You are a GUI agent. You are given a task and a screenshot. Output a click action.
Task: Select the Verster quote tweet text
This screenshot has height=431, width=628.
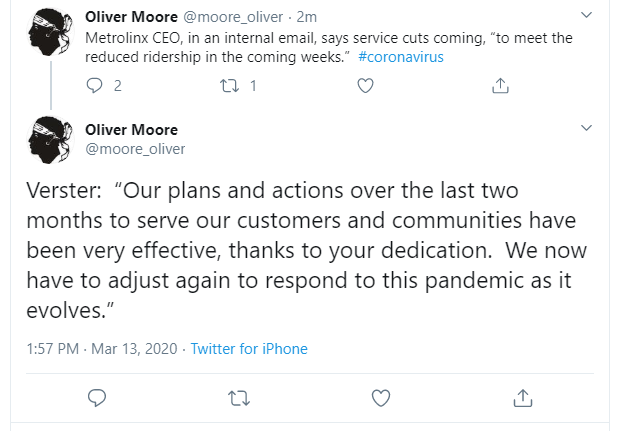[300, 250]
